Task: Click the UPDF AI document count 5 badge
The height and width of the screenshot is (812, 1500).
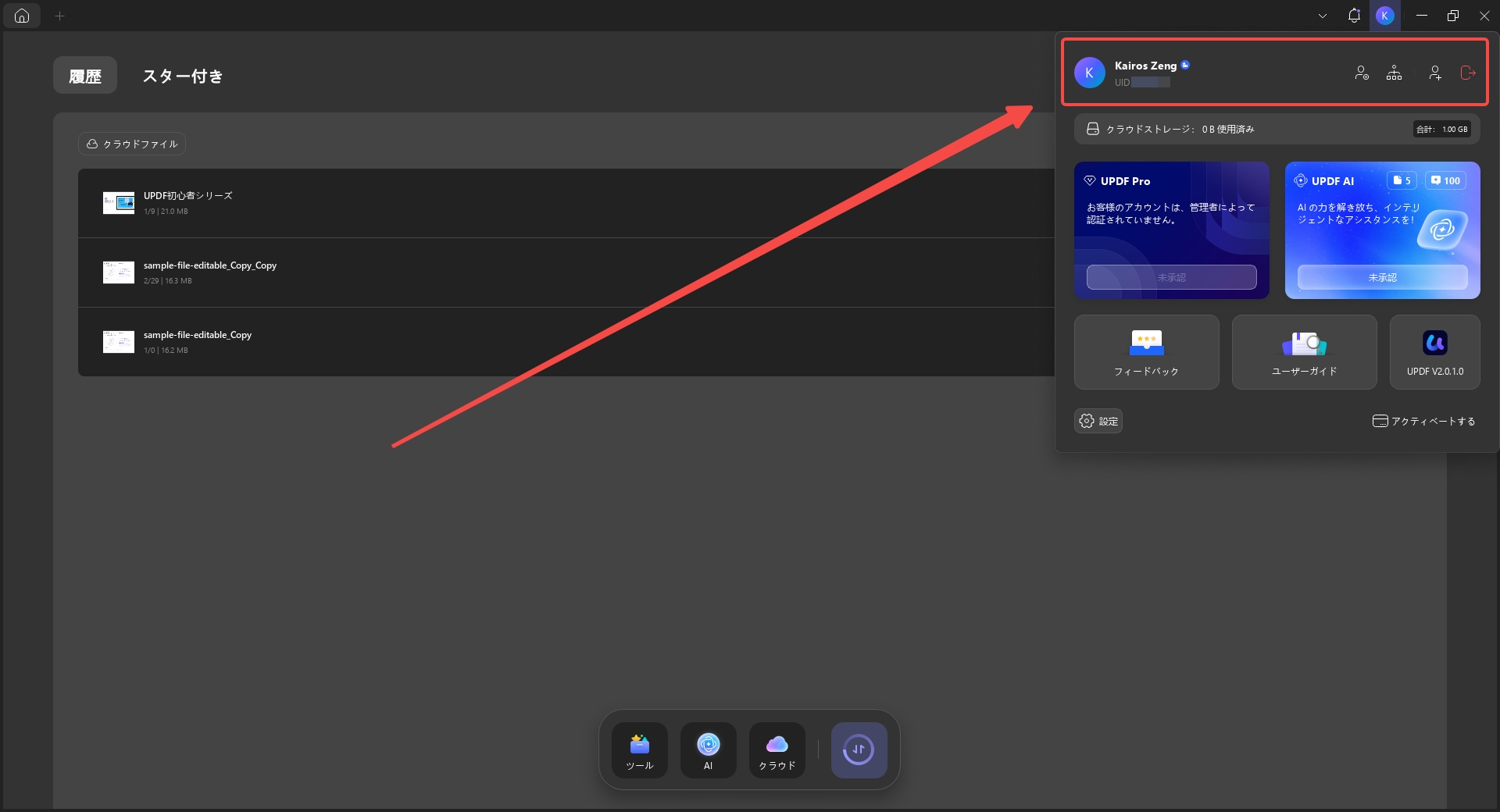Action: pyautogui.click(x=1402, y=180)
